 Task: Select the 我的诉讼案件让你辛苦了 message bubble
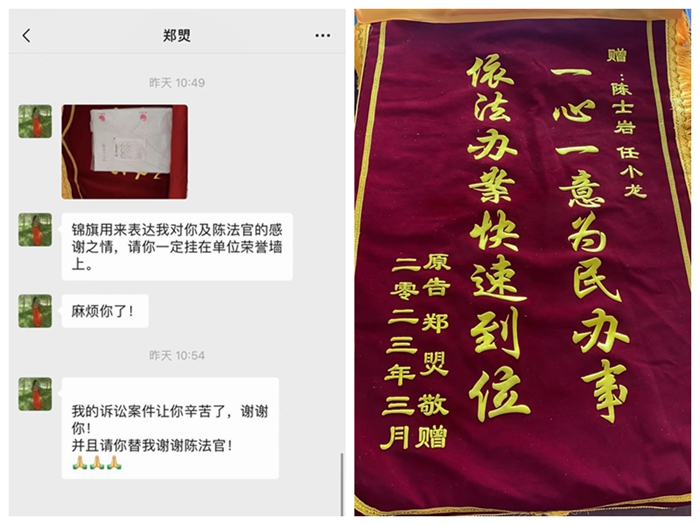(x=170, y=428)
